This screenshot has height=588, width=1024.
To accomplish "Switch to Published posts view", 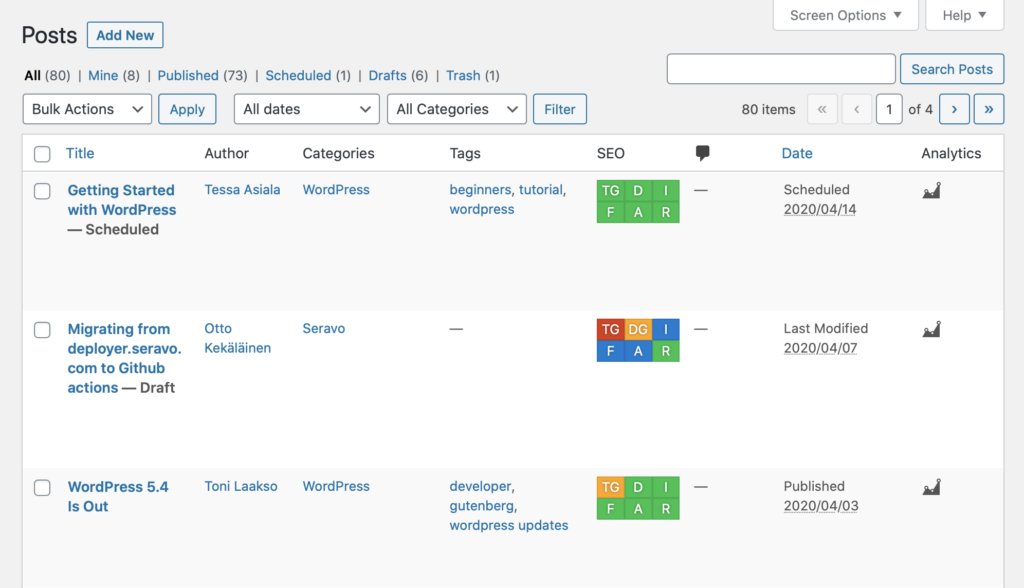I will pos(187,76).
